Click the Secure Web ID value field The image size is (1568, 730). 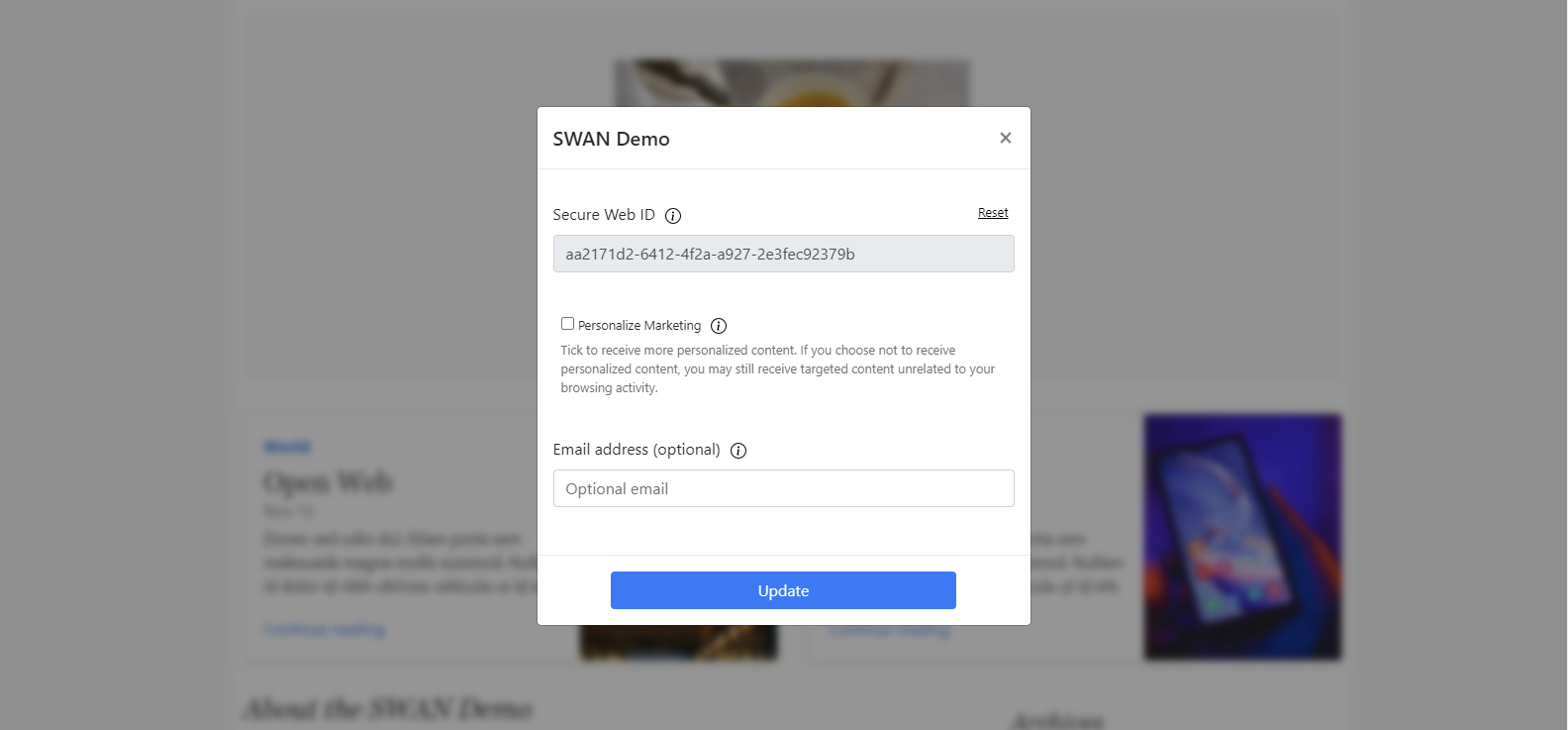click(x=783, y=254)
